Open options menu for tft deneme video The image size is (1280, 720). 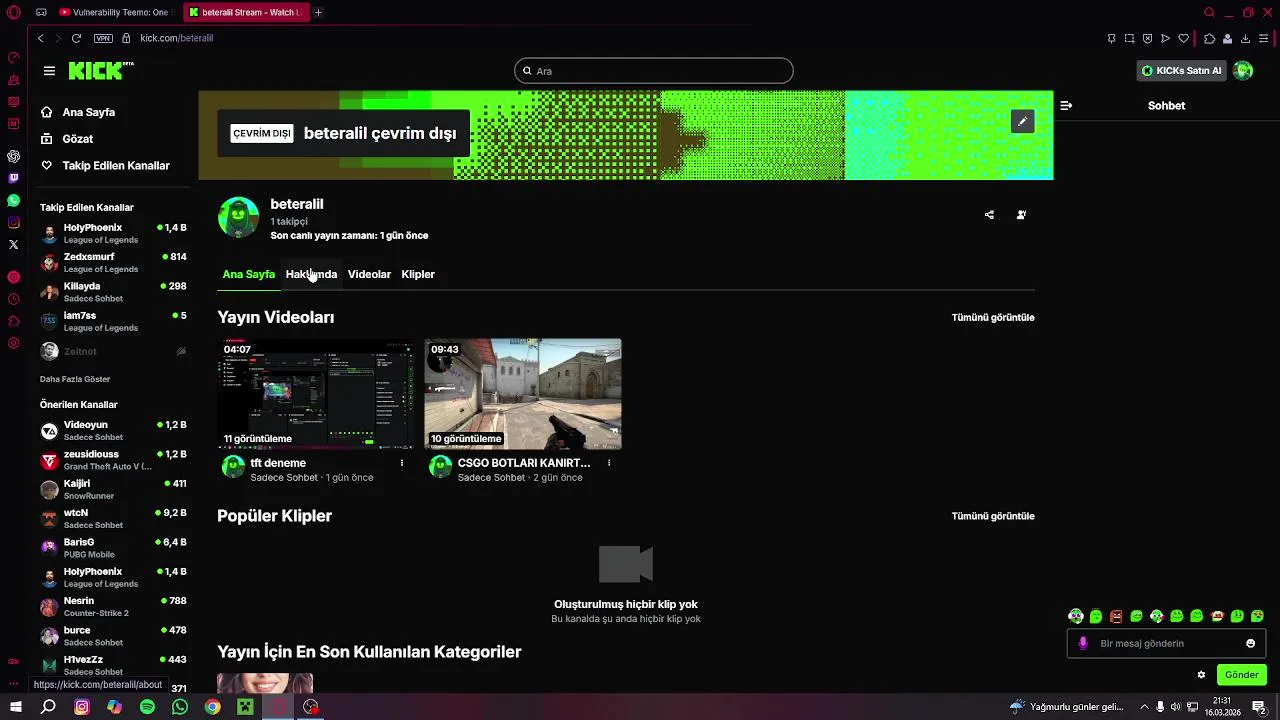tap(402, 463)
